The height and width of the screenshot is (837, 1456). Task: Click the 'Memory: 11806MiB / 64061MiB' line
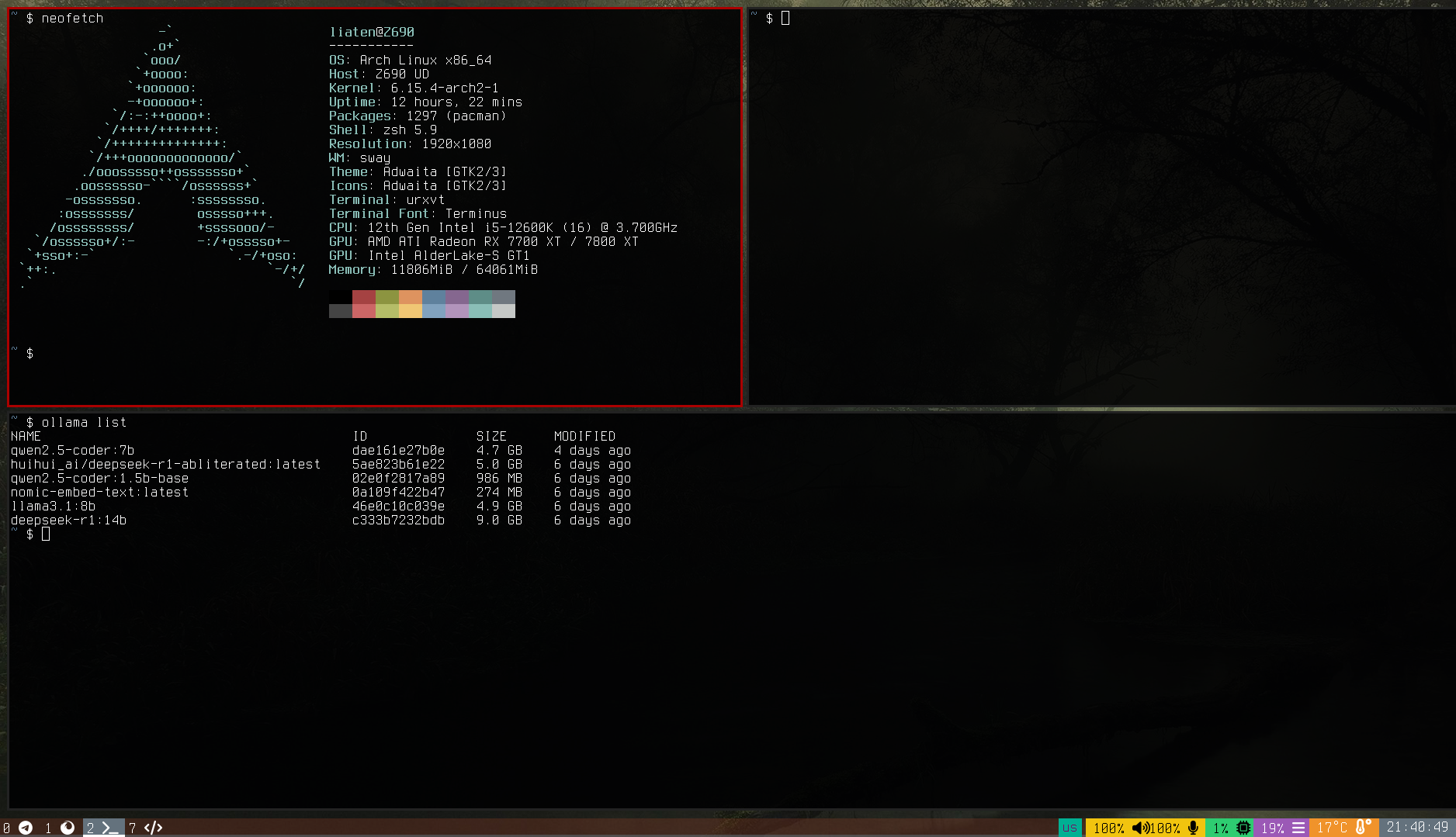(x=434, y=269)
